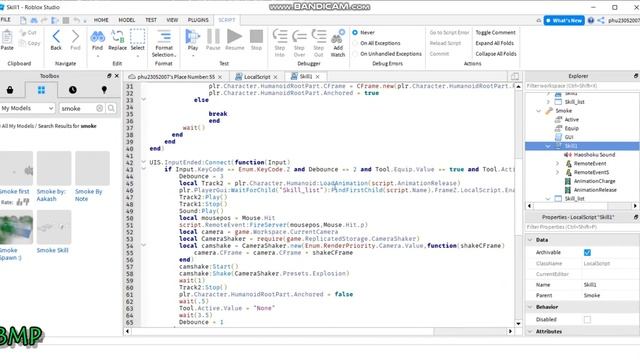Click the Step Over debugger icon
The height and width of the screenshot is (360, 640).
[x=299, y=37]
